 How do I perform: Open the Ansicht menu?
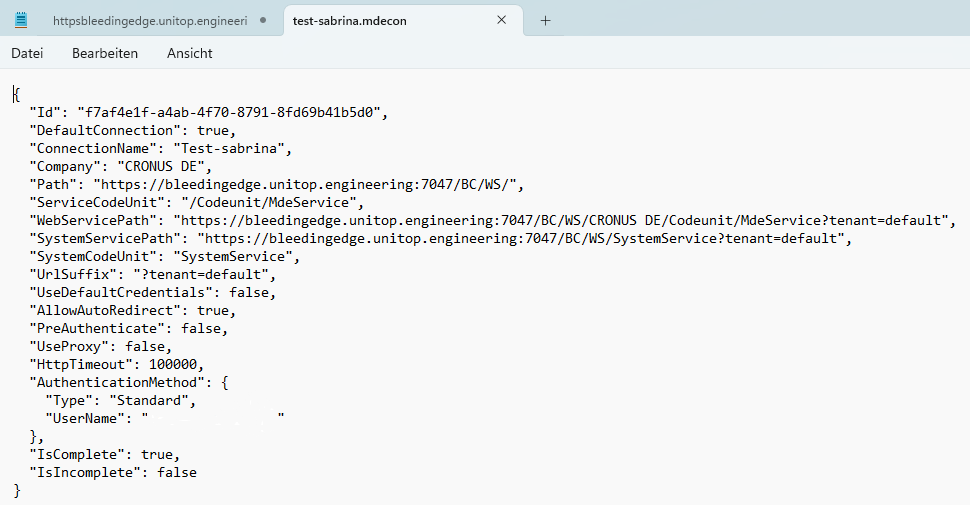pos(189,53)
